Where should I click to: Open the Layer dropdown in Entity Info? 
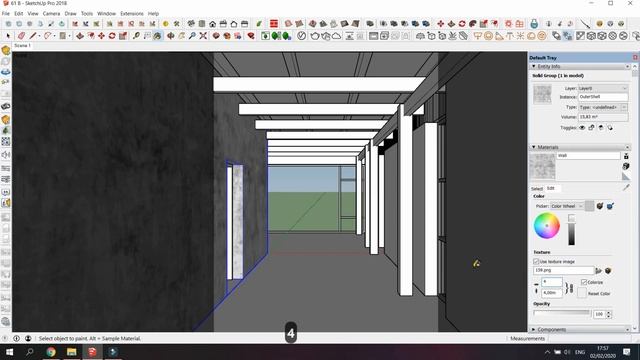[603, 88]
